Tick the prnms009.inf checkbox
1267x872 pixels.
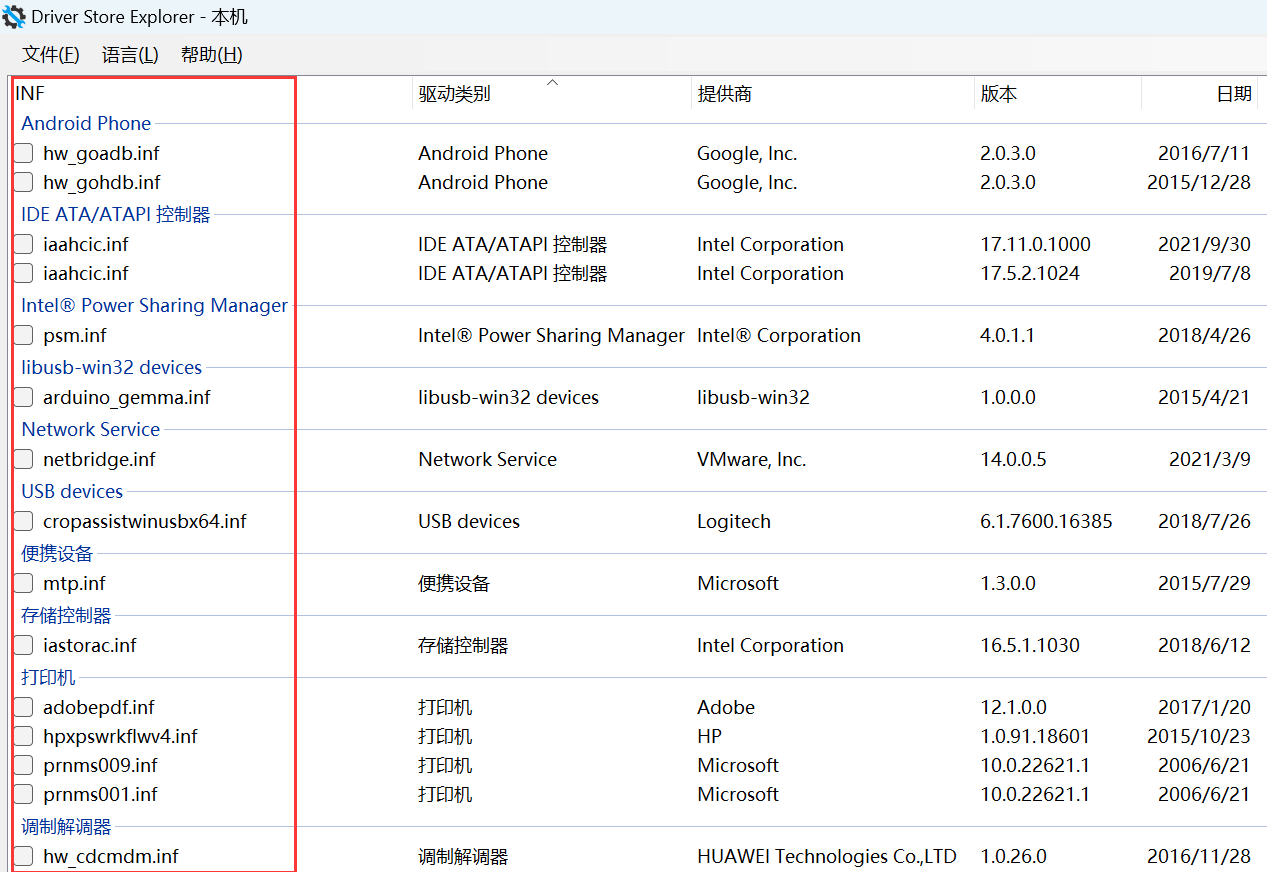pos(24,766)
